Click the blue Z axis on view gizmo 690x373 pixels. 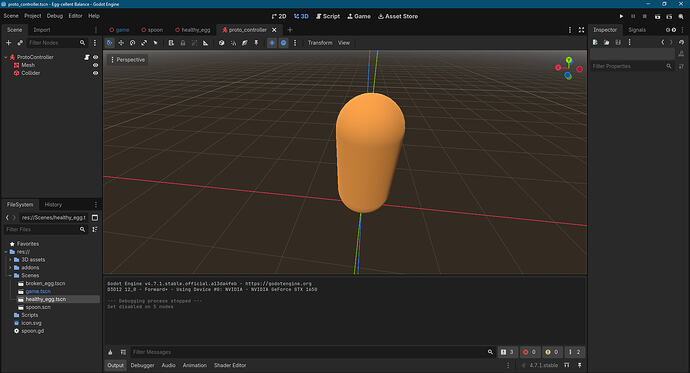[x=568, y=76]
